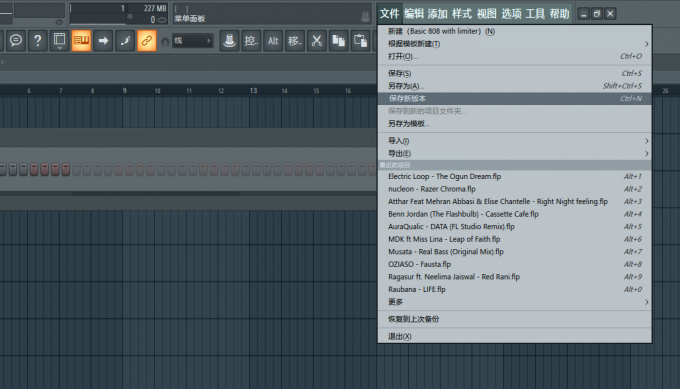Toggle the 移 (Shift) modifier button
Viewport: 680px width, 389px height.
coord(294,41)
